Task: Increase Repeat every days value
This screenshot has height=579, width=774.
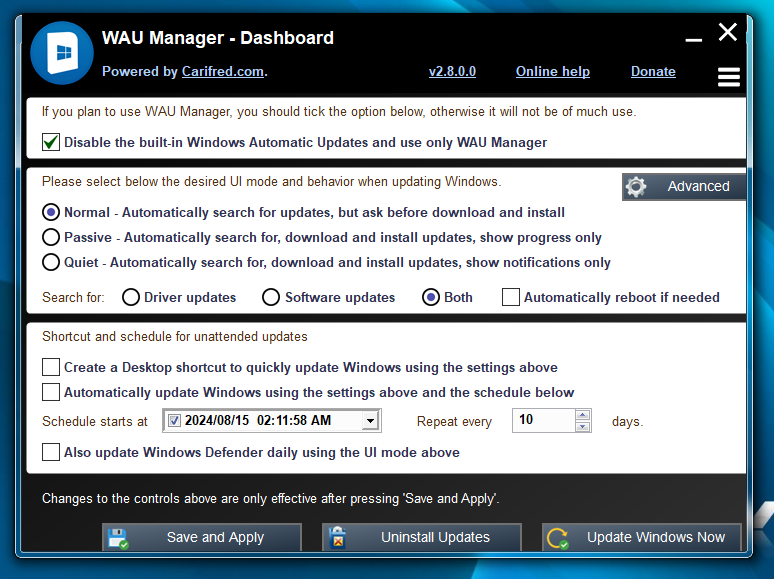Action: pos(582,415)
